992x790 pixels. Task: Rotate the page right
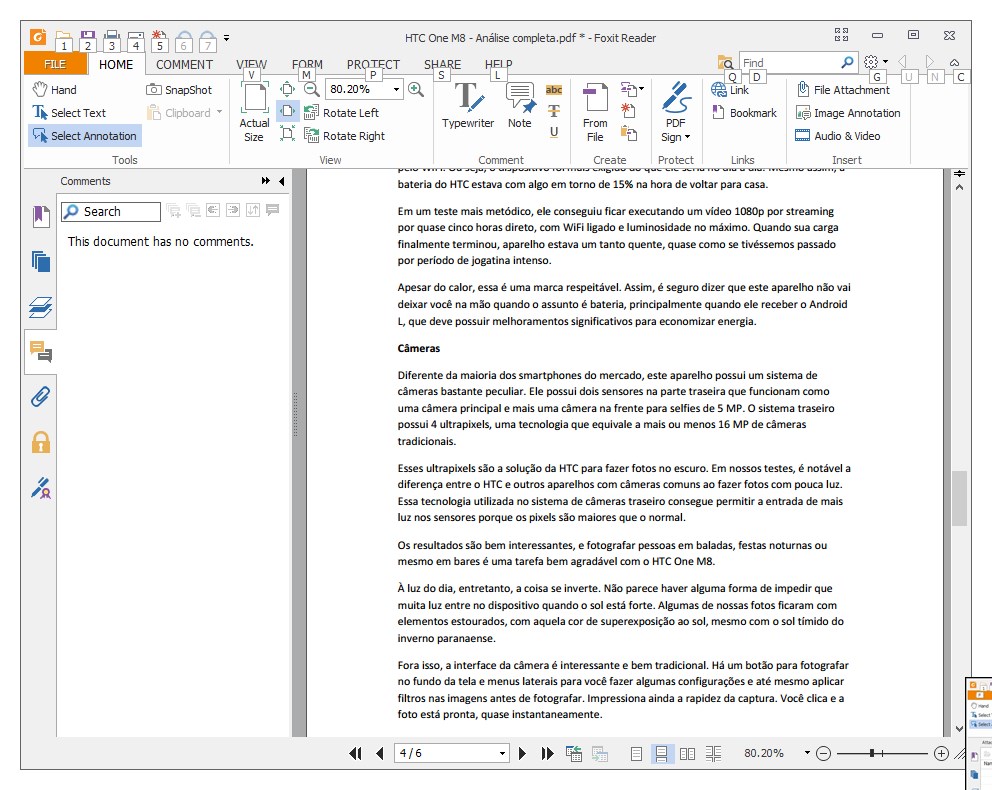(345, 136)
